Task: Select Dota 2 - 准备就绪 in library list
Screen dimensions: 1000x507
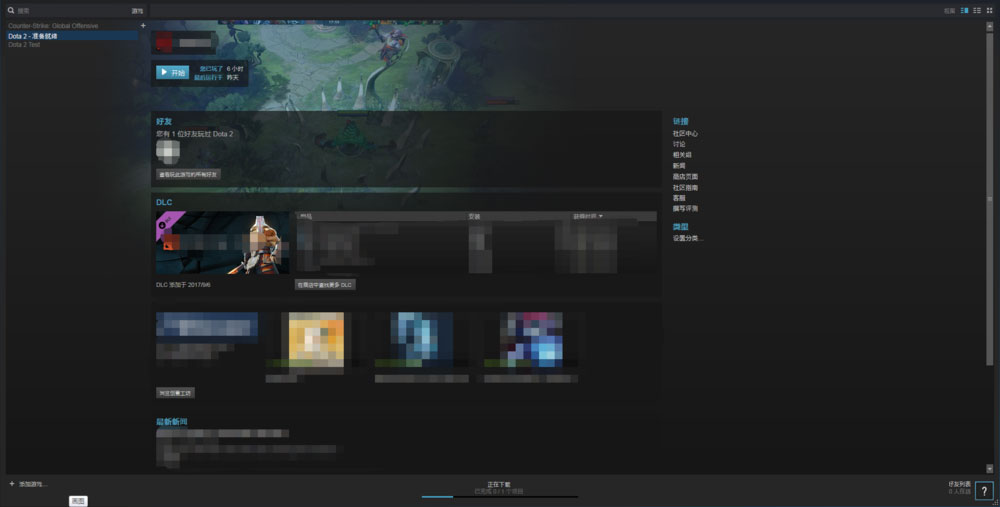Action: pos(72,36)
